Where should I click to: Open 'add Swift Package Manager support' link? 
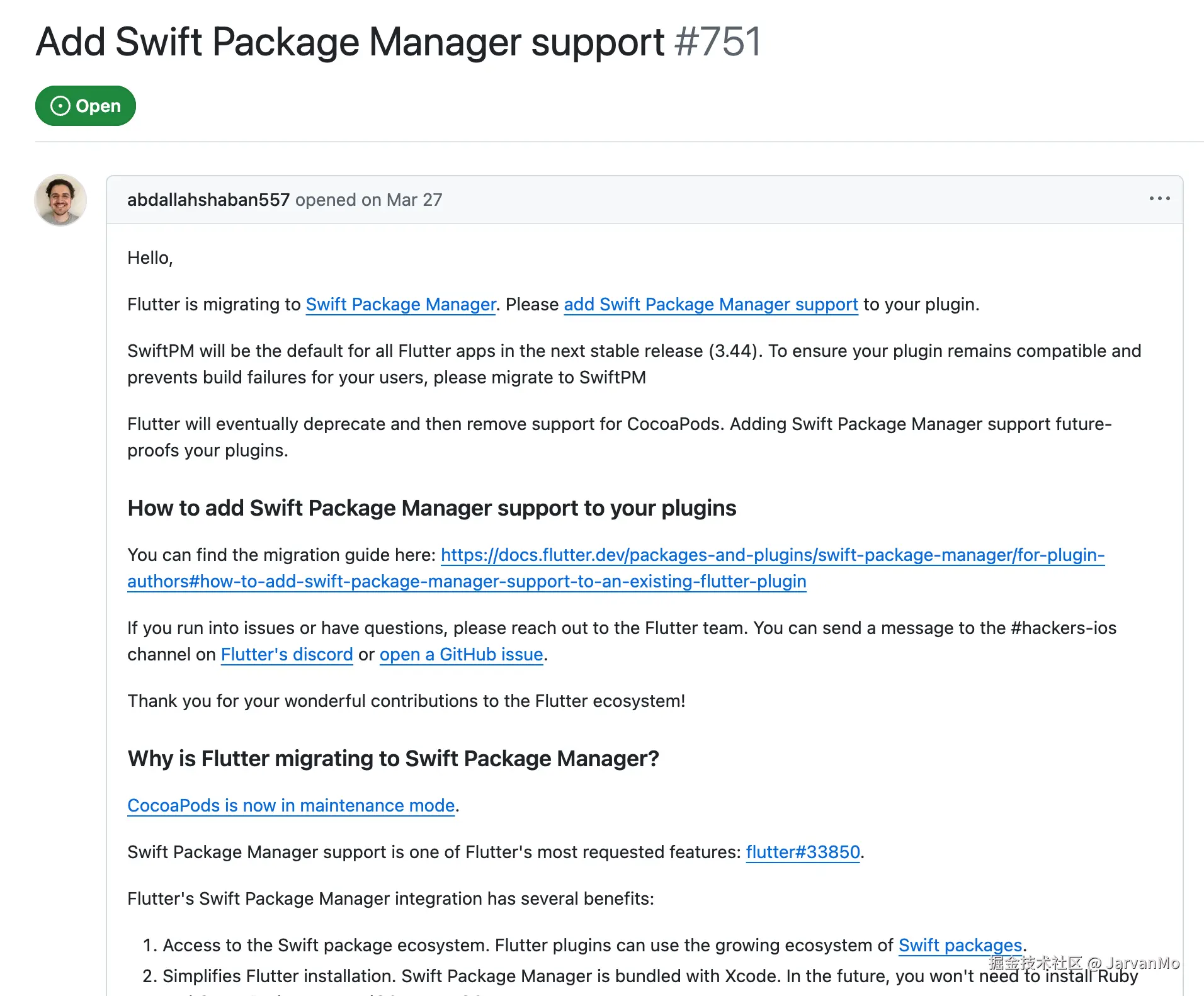pos(711,305)
